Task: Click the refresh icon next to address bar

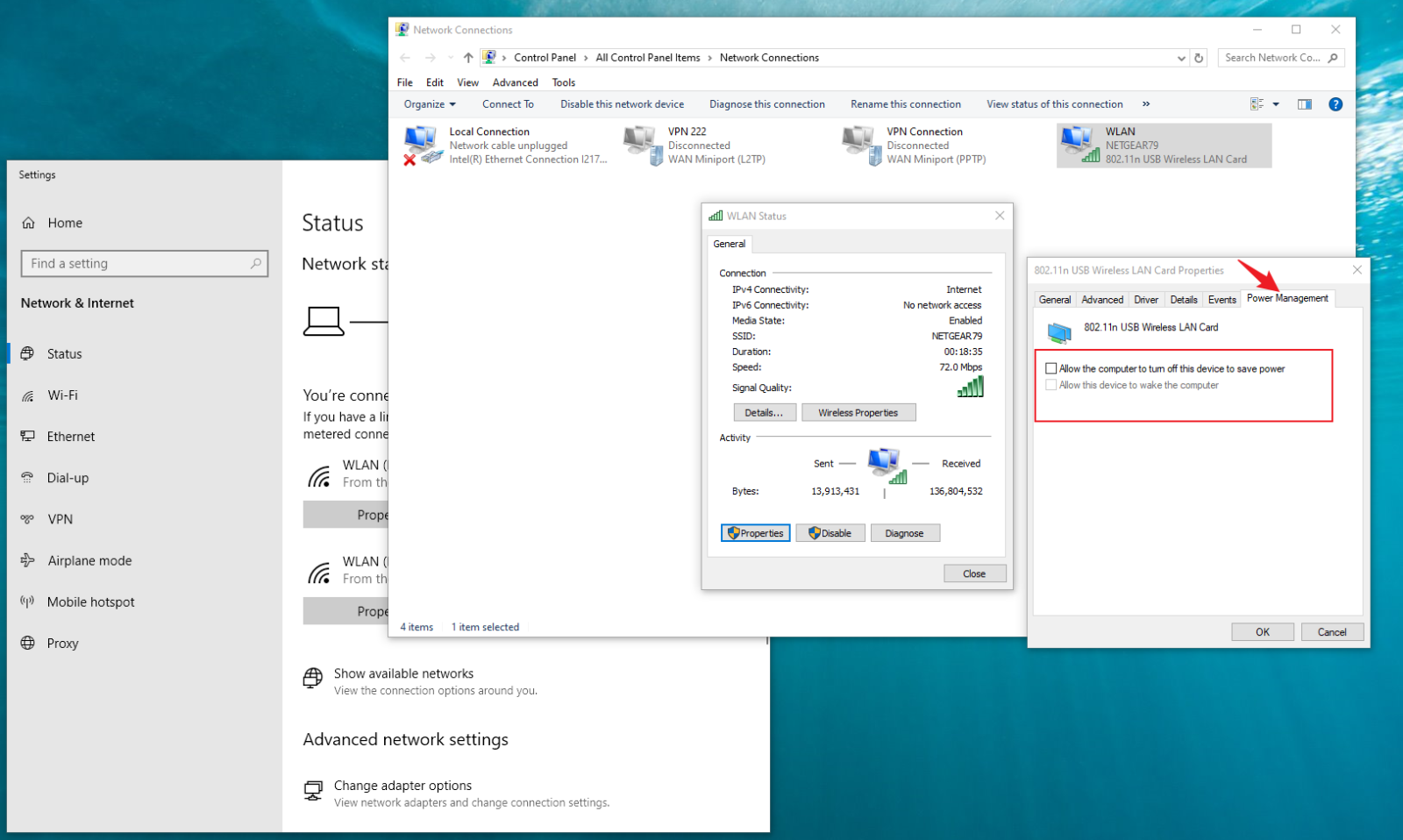Action: (1198, 57)
